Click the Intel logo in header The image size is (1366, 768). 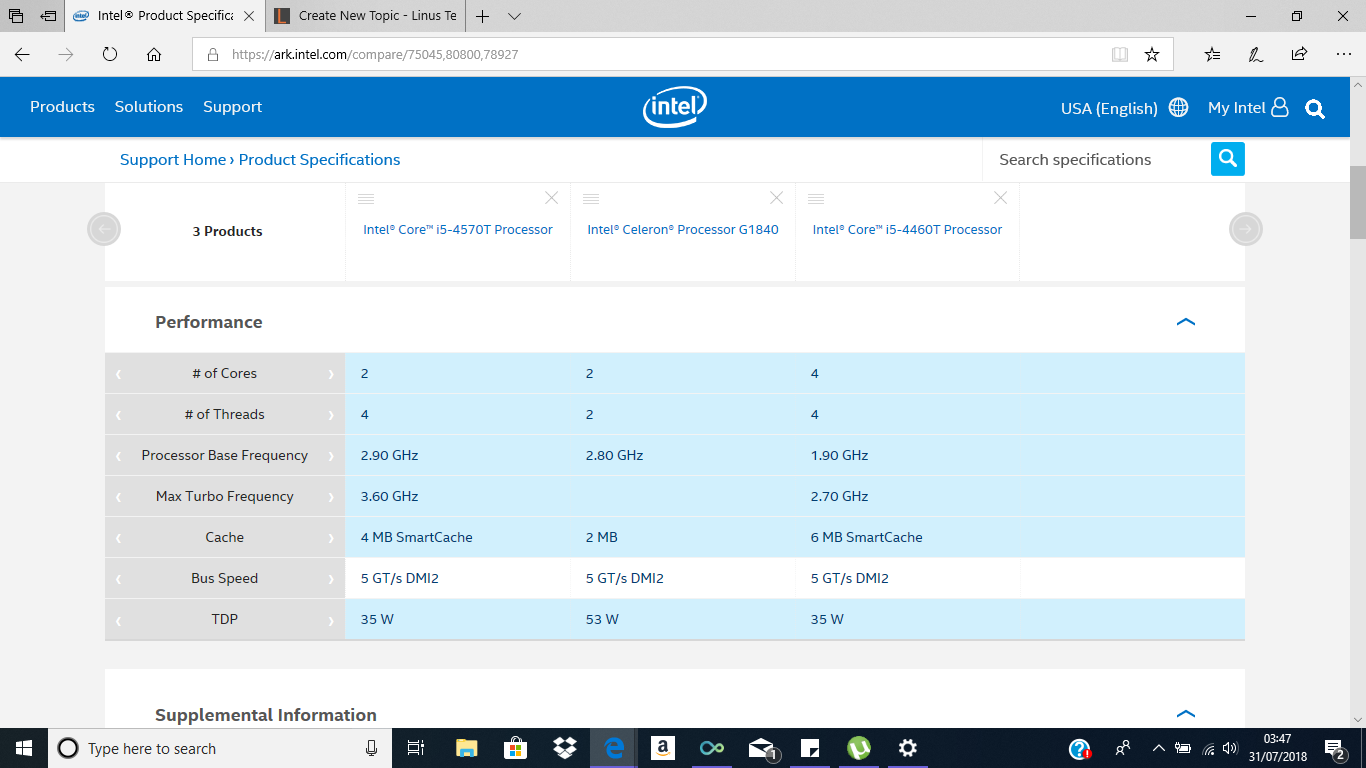[x=675, y=107]
